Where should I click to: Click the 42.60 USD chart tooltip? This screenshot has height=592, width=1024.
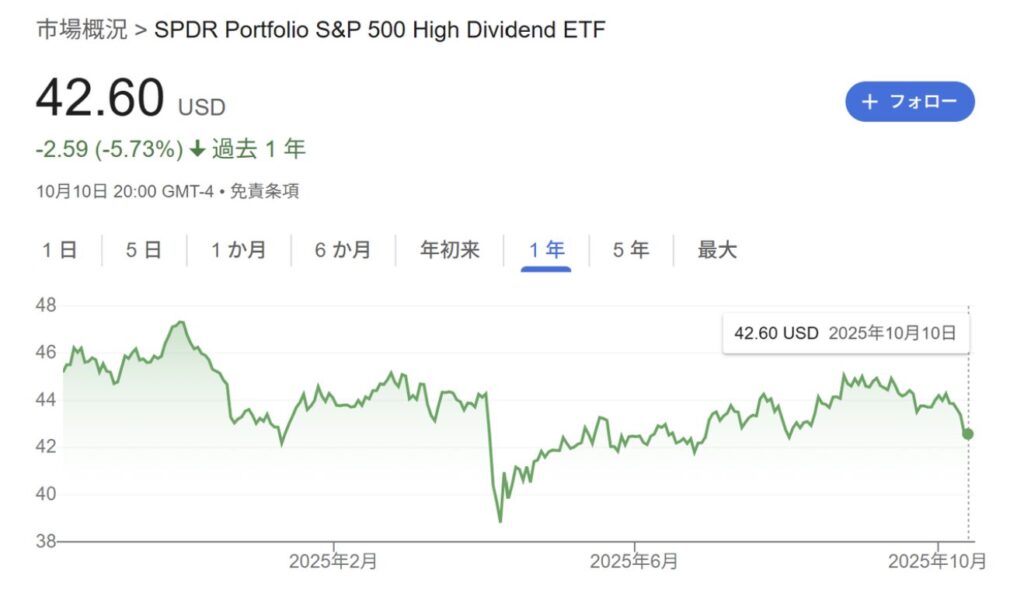(845, 333)
